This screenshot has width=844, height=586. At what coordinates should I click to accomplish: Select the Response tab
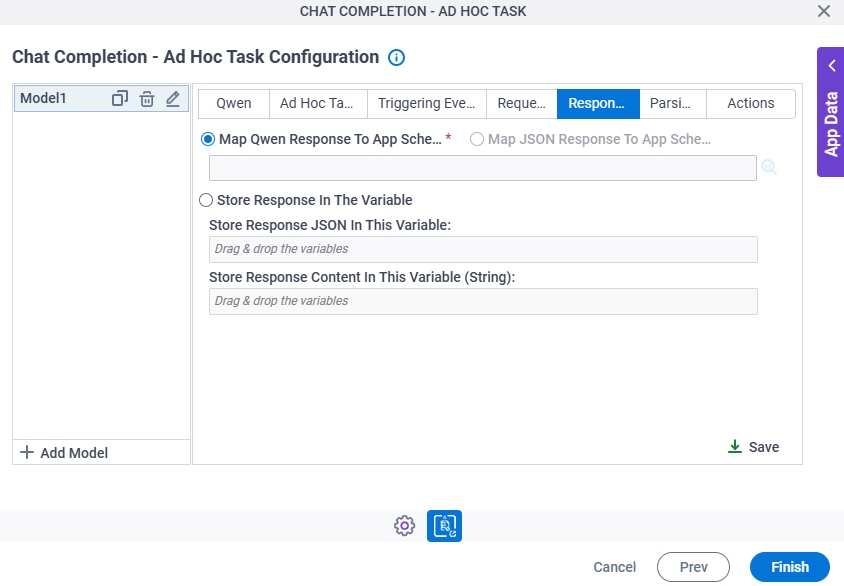[598, 103]
